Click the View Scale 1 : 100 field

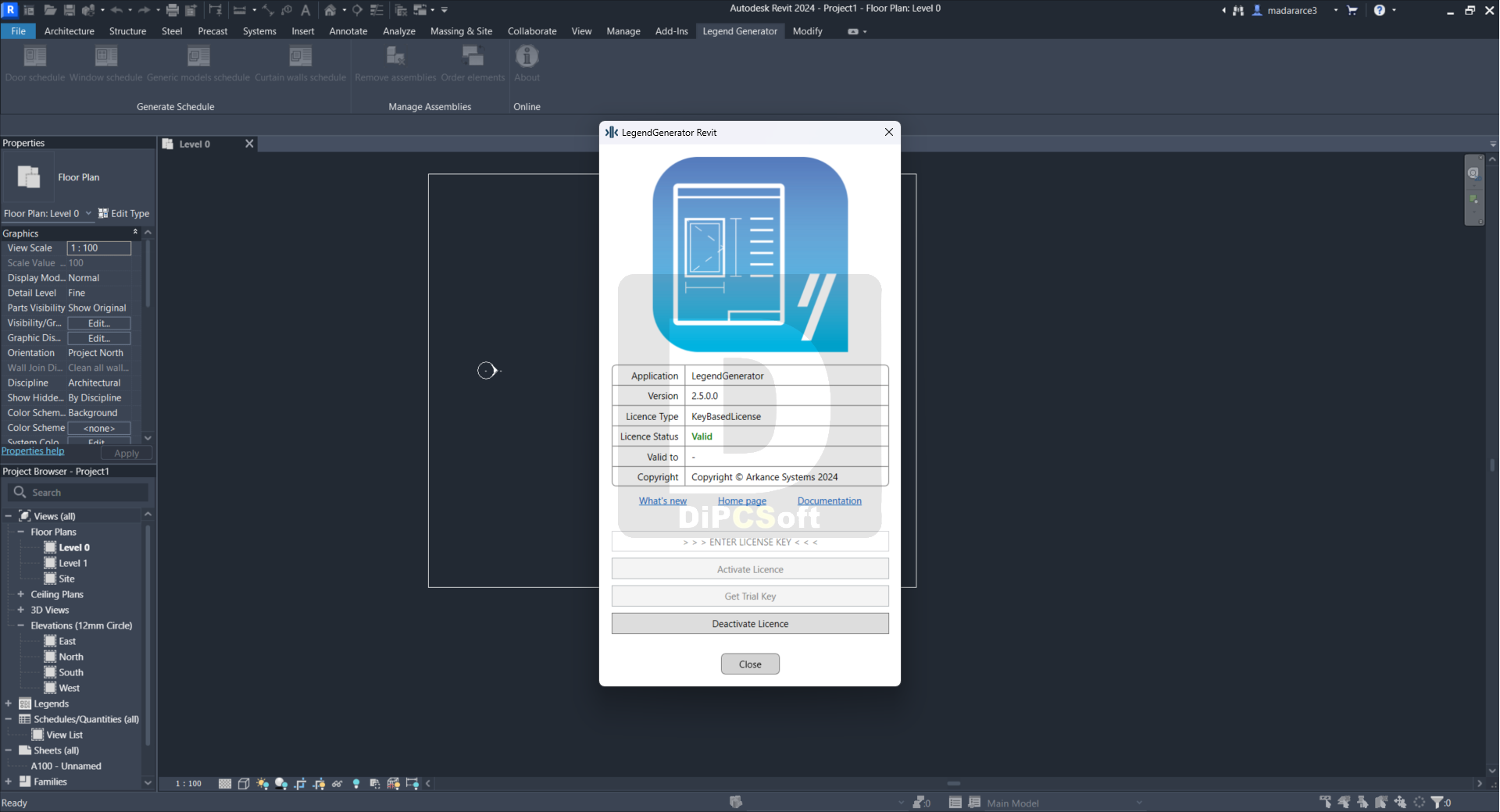coord(99,248)
